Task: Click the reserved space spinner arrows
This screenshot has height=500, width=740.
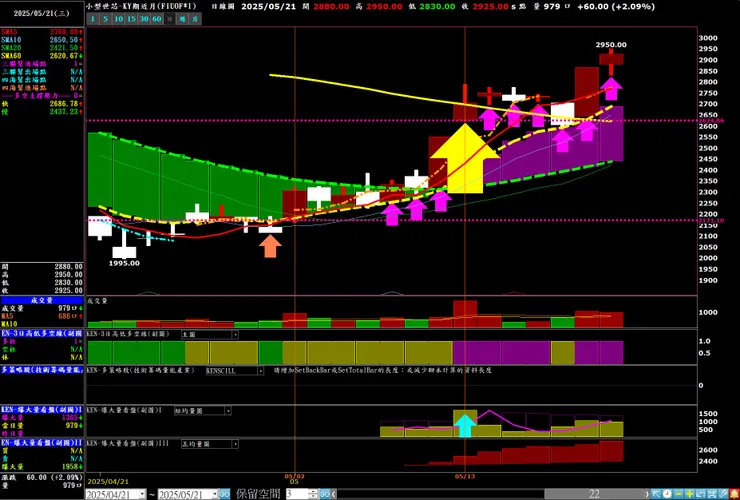Action: coord(314,494)
